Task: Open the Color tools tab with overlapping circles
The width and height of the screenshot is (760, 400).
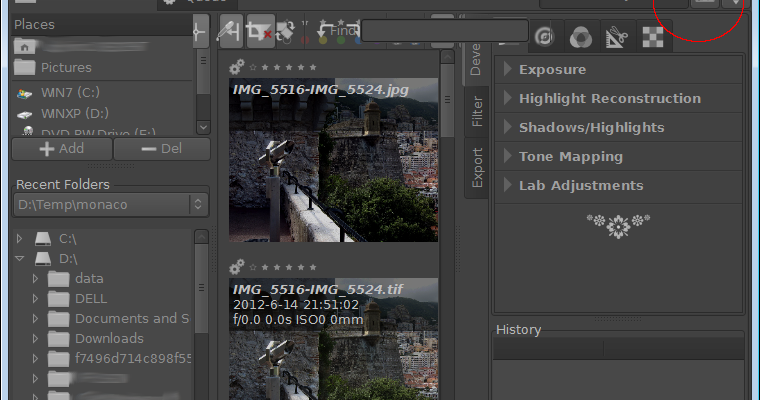Action: tap(581, 36)
